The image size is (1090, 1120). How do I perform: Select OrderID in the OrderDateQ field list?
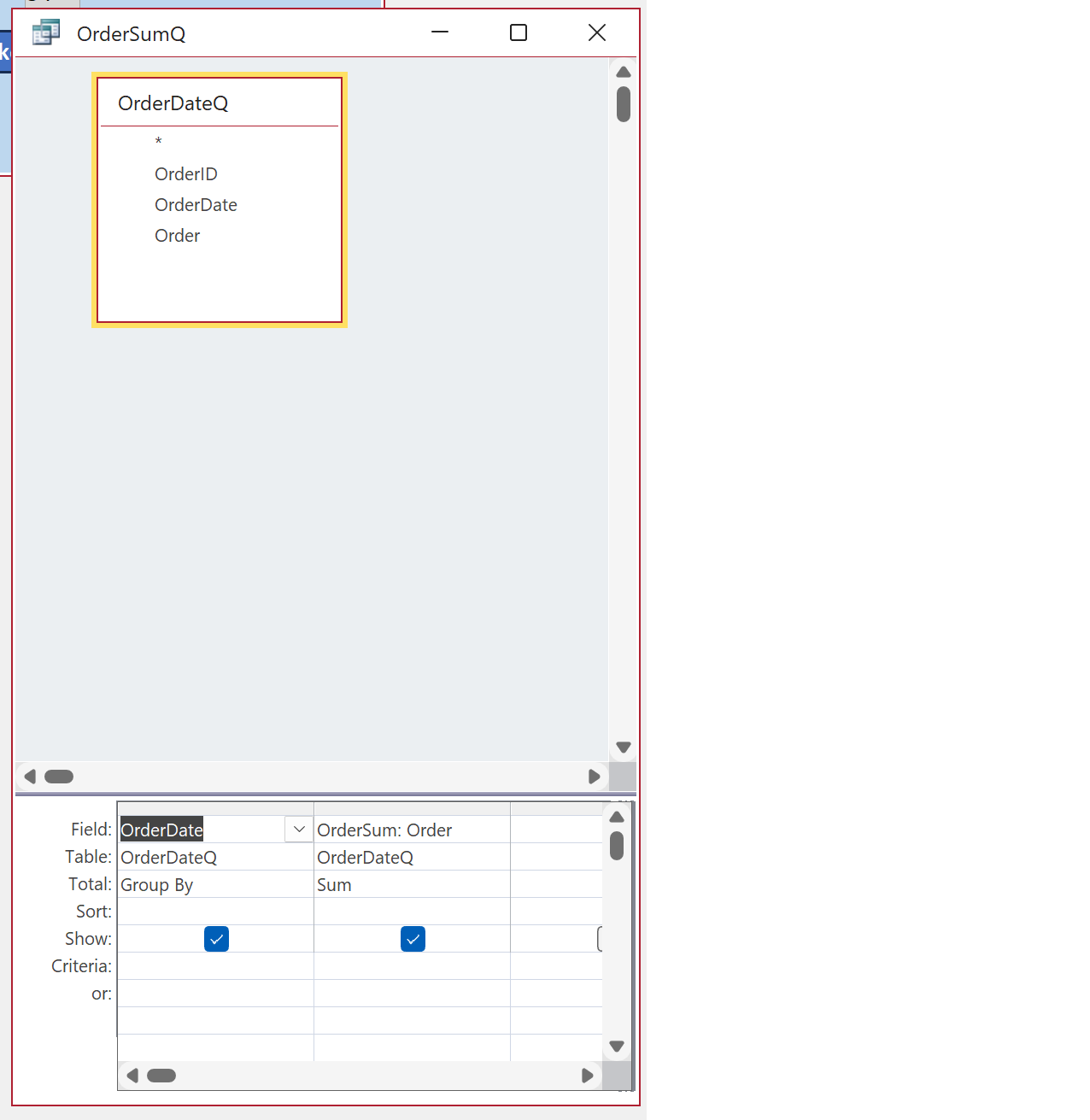click(186, 173)
